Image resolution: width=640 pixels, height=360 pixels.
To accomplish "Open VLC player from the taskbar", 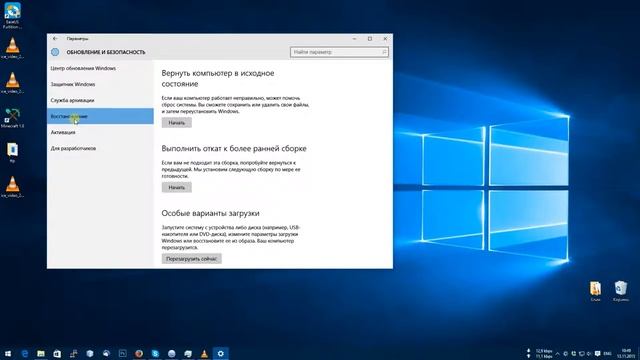I will (204, 353).
